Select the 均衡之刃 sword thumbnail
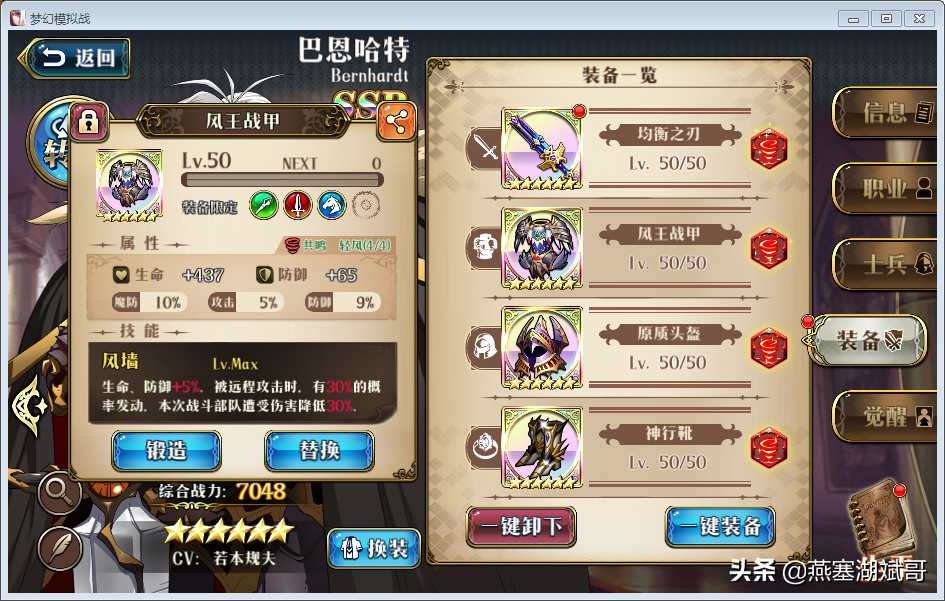 tap(542, 149)
